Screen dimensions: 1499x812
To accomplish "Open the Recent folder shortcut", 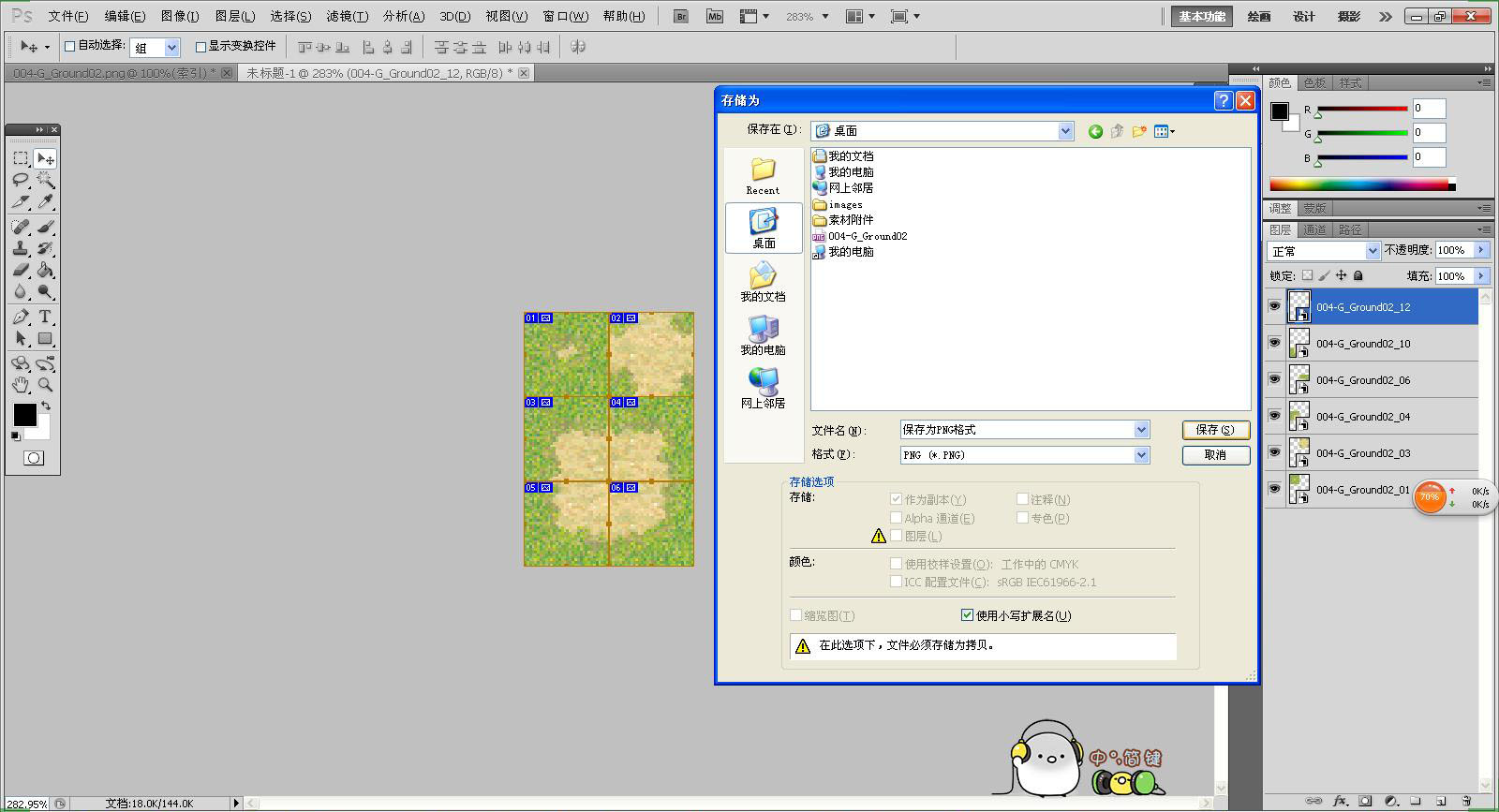I will [x=764, y=175].
